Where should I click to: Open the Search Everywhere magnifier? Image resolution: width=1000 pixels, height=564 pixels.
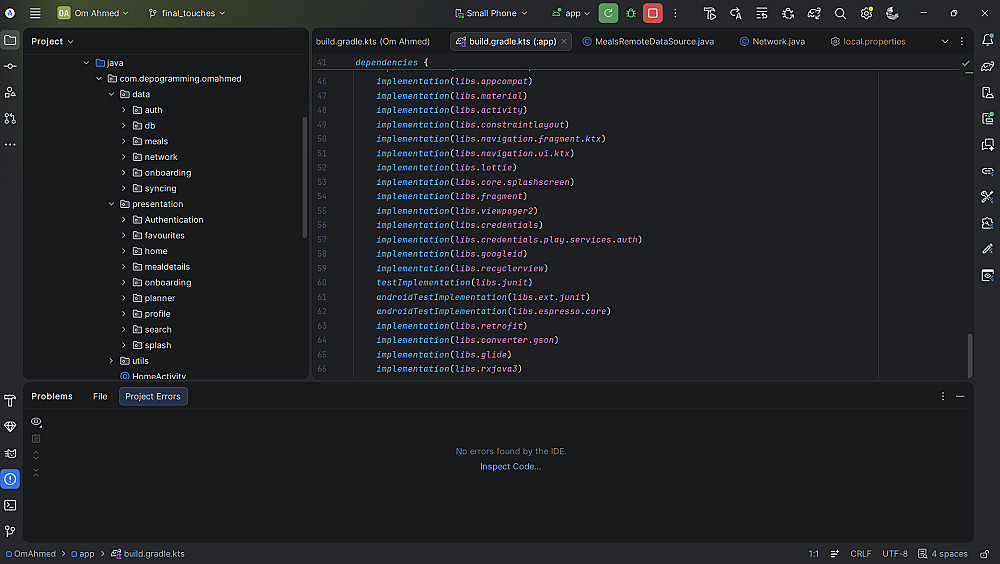[x=840, y=13]
